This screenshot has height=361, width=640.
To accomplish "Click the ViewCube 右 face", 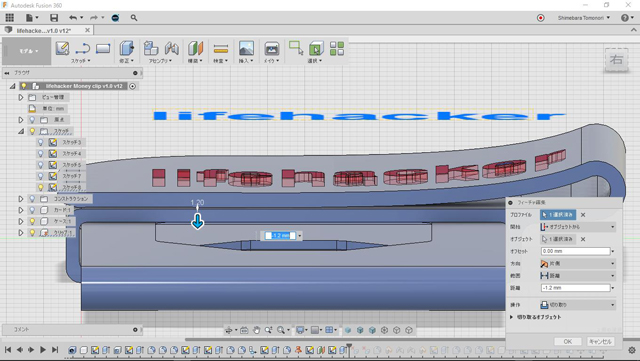I will 616,60.
